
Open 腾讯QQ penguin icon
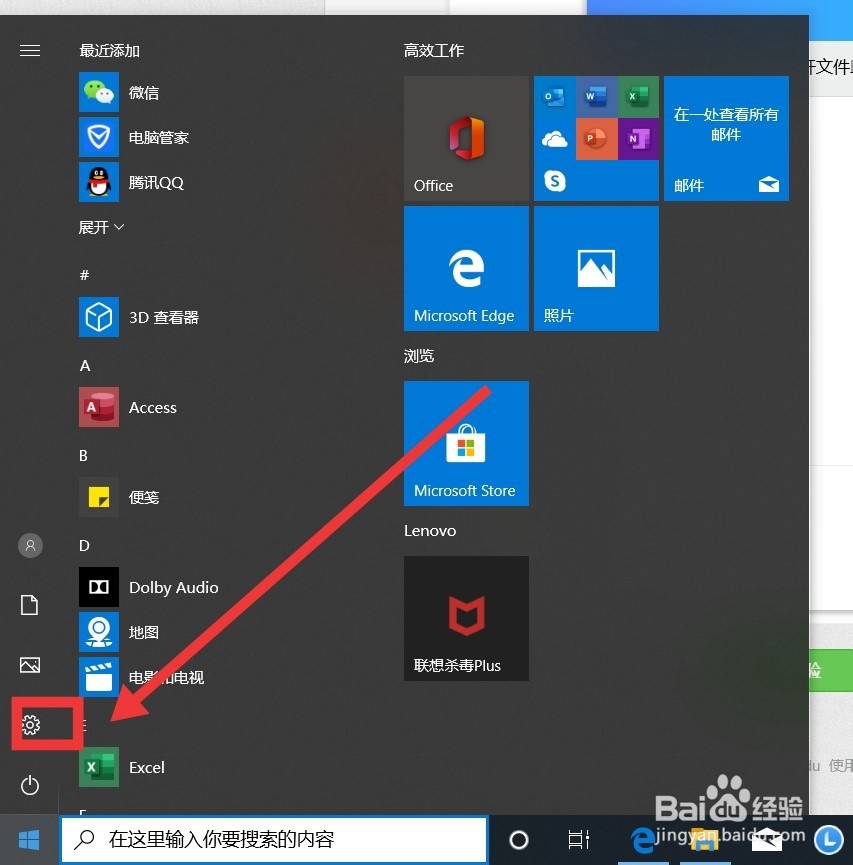(x=99, y=182)
